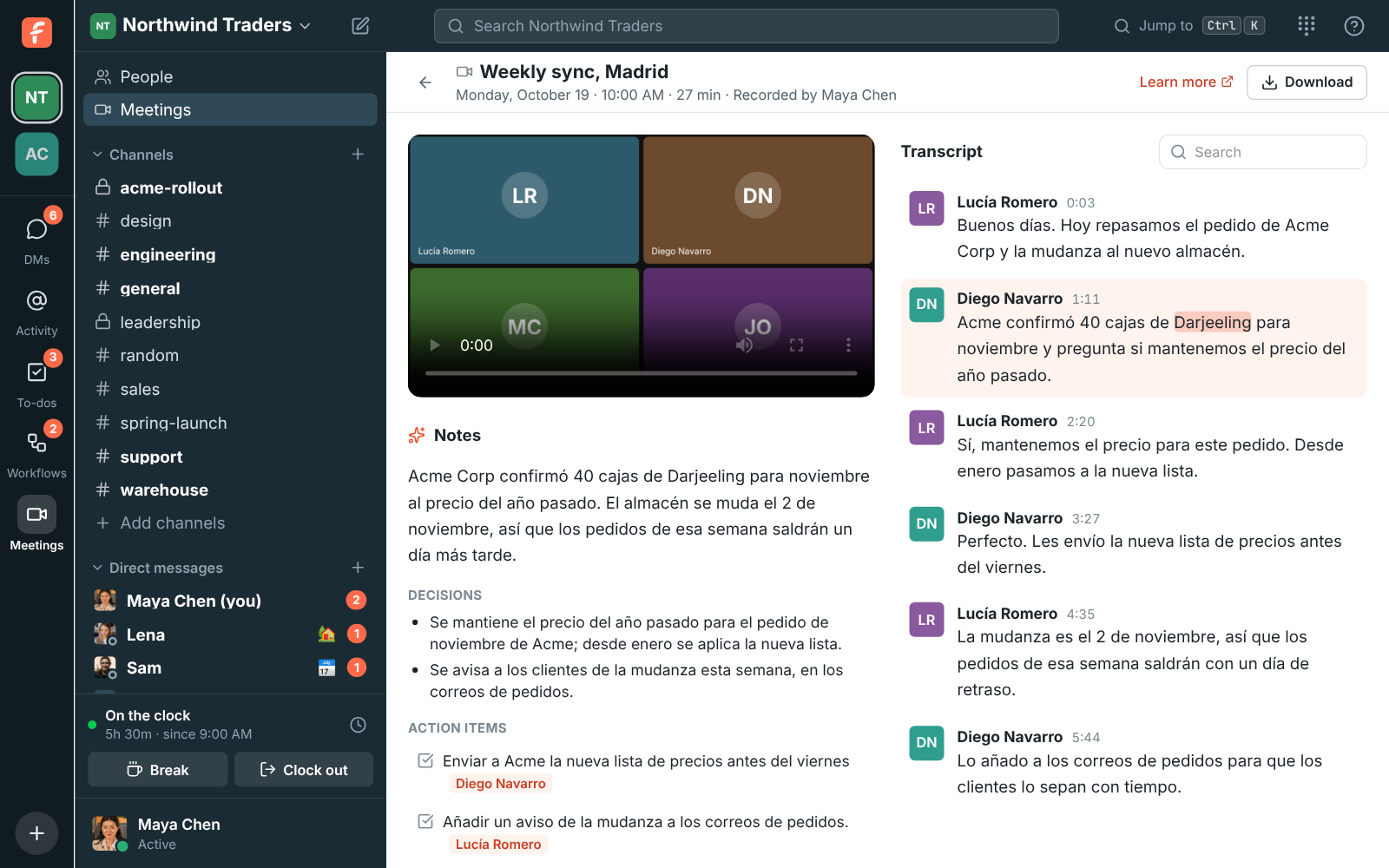Collapse the Channels section
Viewport: 1389px width, 868px height.
click(x=97, y=155)
